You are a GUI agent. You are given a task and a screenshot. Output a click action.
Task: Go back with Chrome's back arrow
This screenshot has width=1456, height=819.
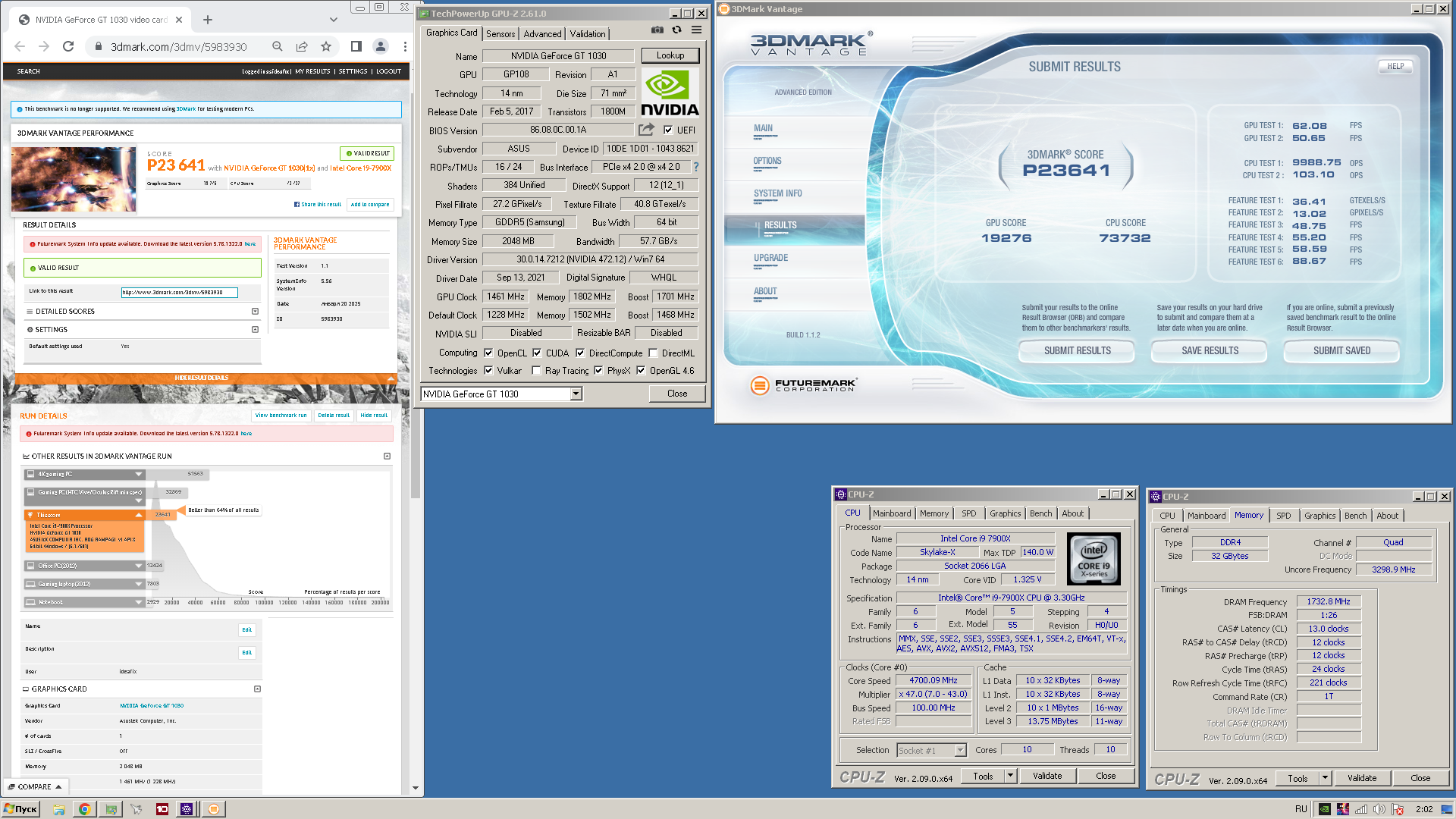20,46
